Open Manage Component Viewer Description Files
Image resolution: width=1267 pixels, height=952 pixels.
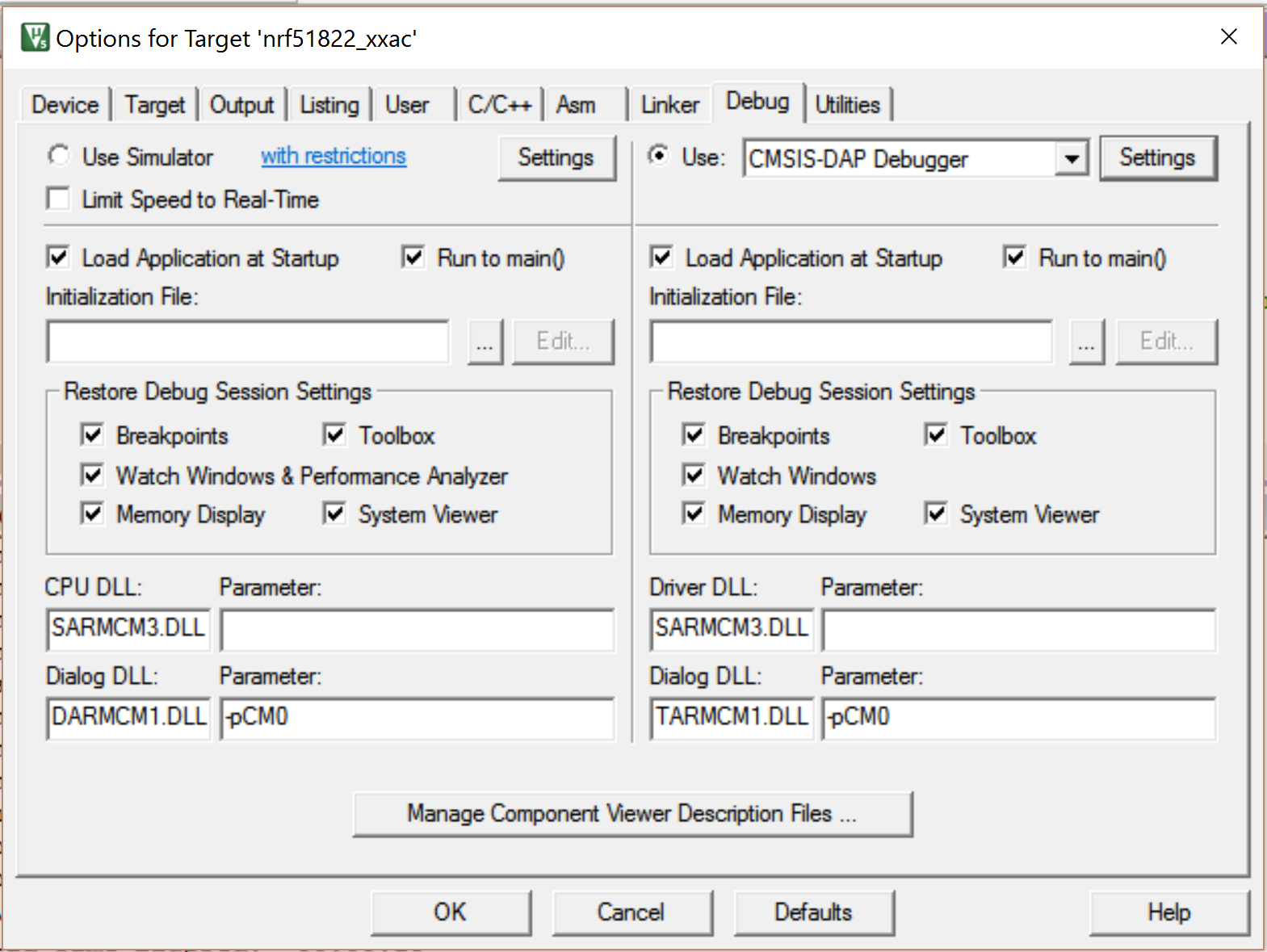632,814
